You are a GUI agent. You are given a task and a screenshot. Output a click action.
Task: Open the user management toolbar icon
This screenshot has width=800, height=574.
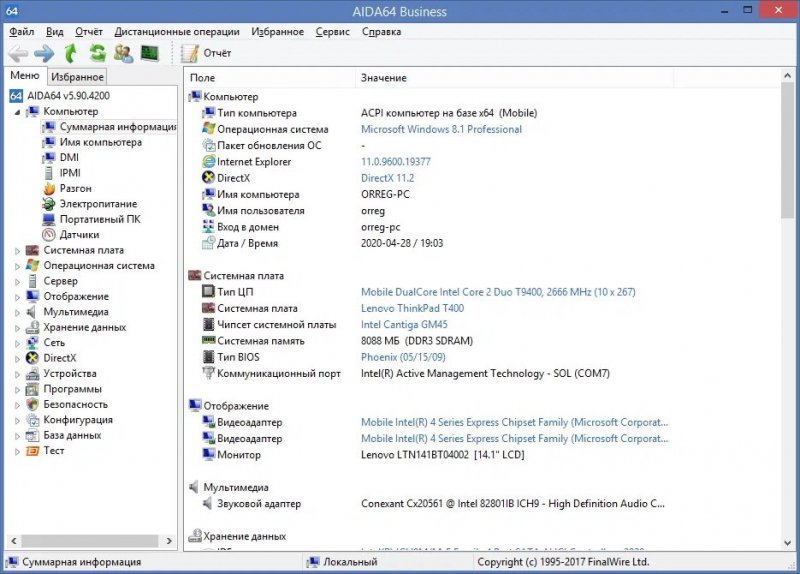click(124, 53)
